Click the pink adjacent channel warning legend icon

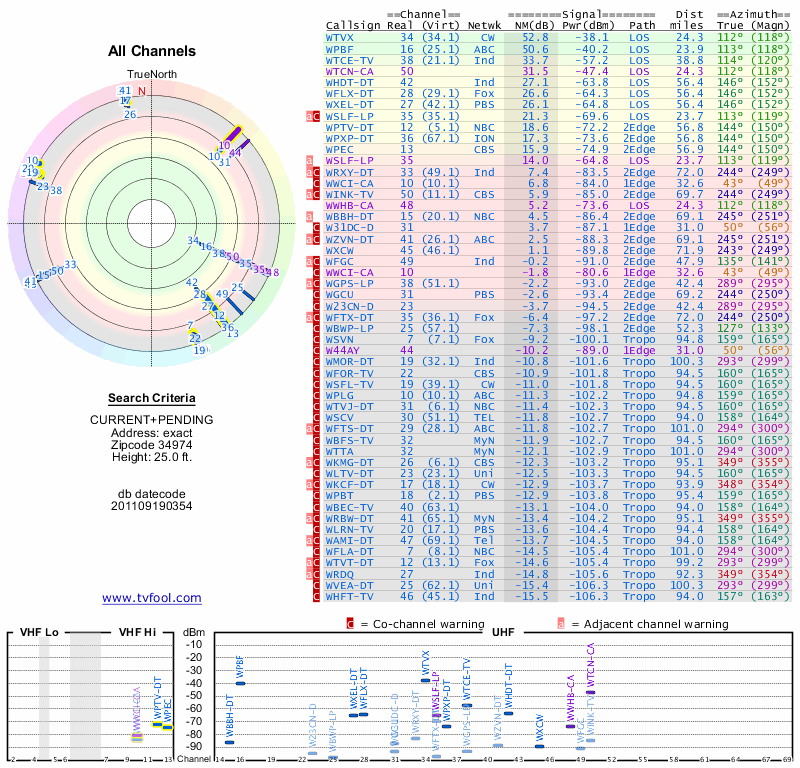561,624
